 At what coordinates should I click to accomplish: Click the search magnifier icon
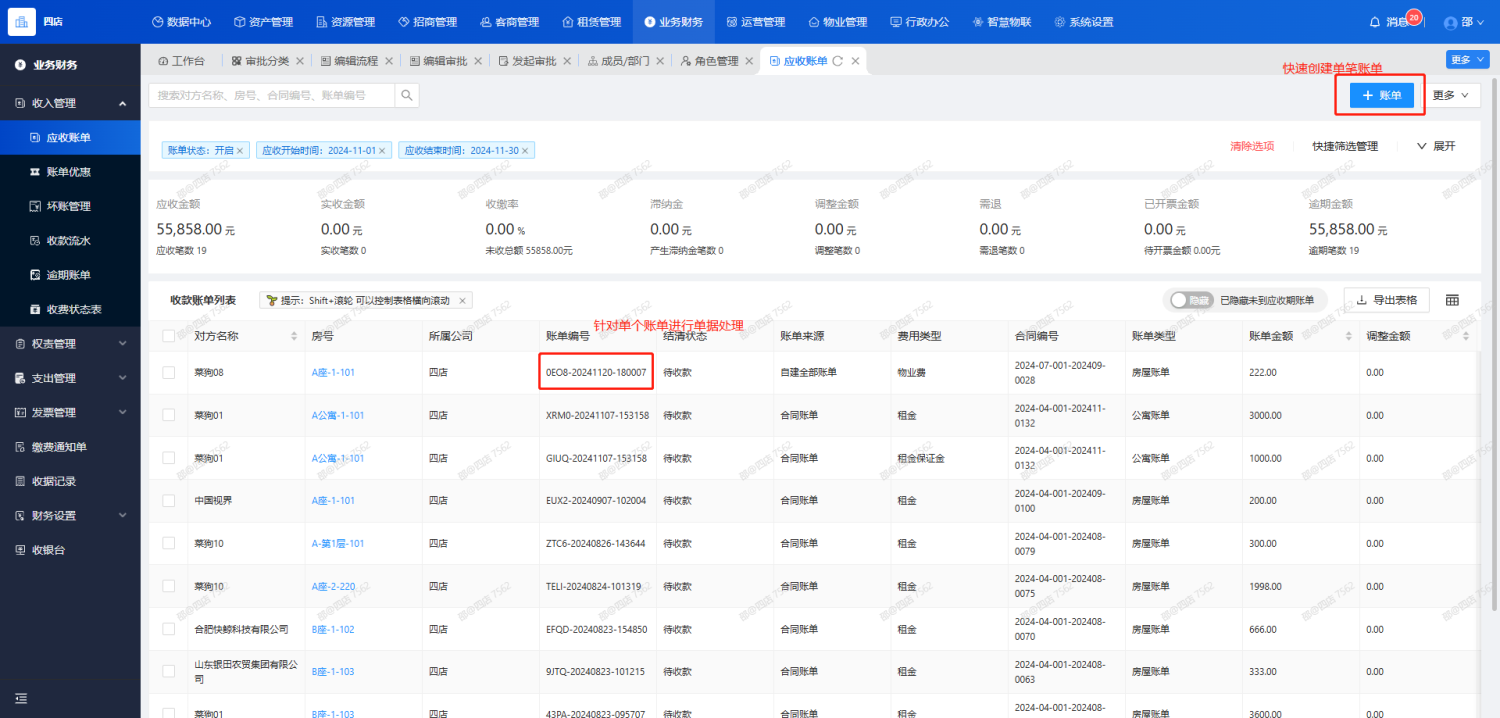tap(407, 96)
